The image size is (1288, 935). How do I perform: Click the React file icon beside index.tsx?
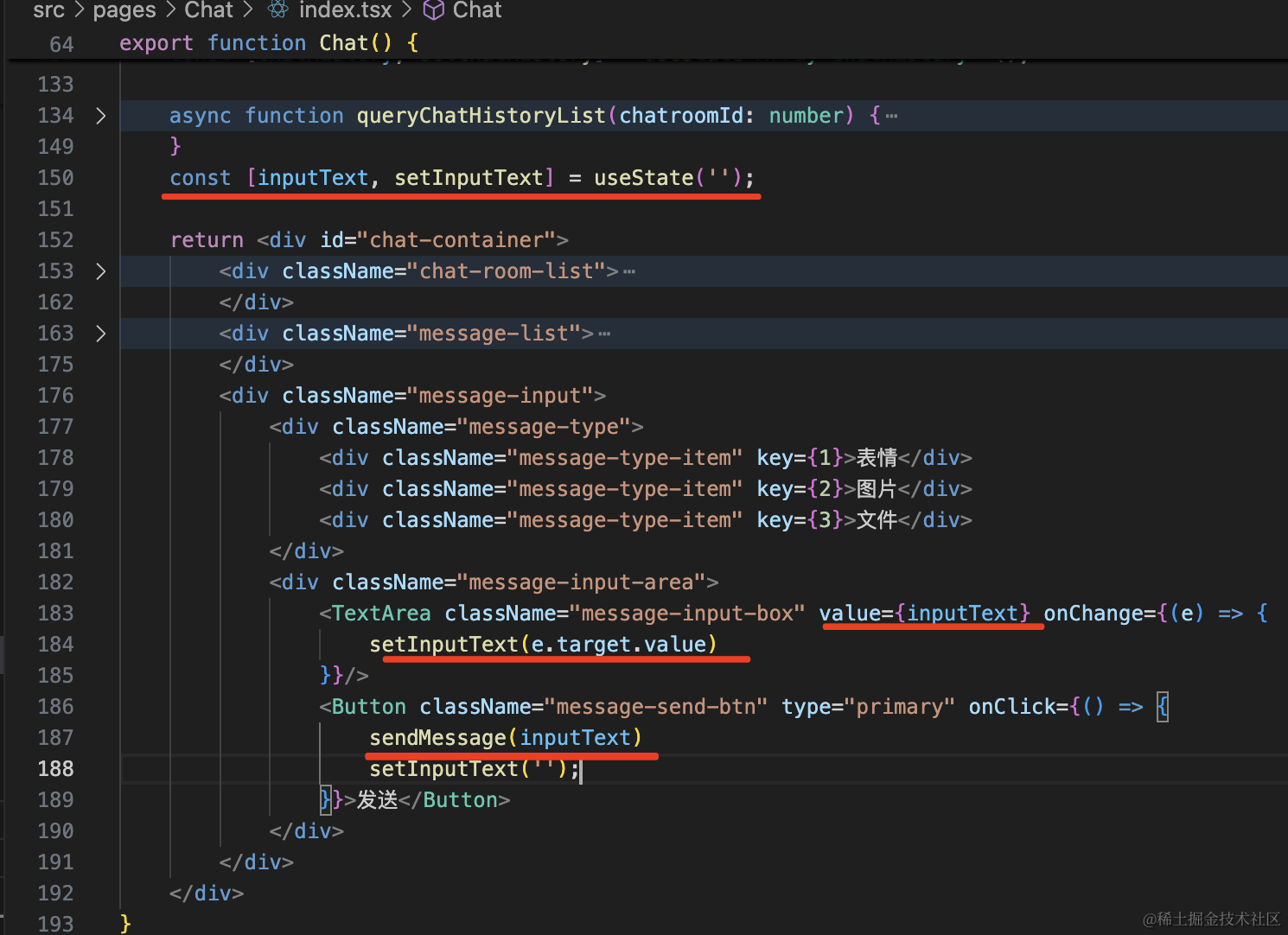coord(277,10)
